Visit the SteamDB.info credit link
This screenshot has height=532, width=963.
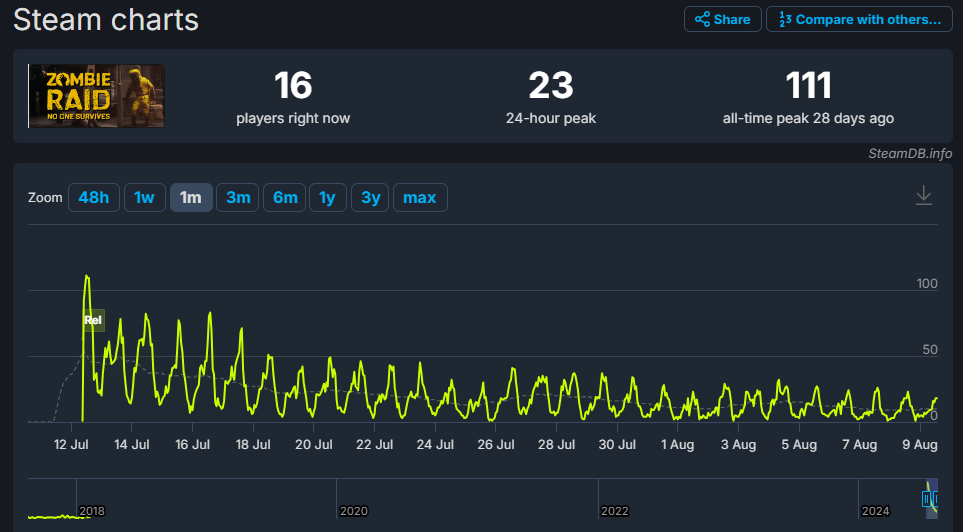[x=910, y=154]
